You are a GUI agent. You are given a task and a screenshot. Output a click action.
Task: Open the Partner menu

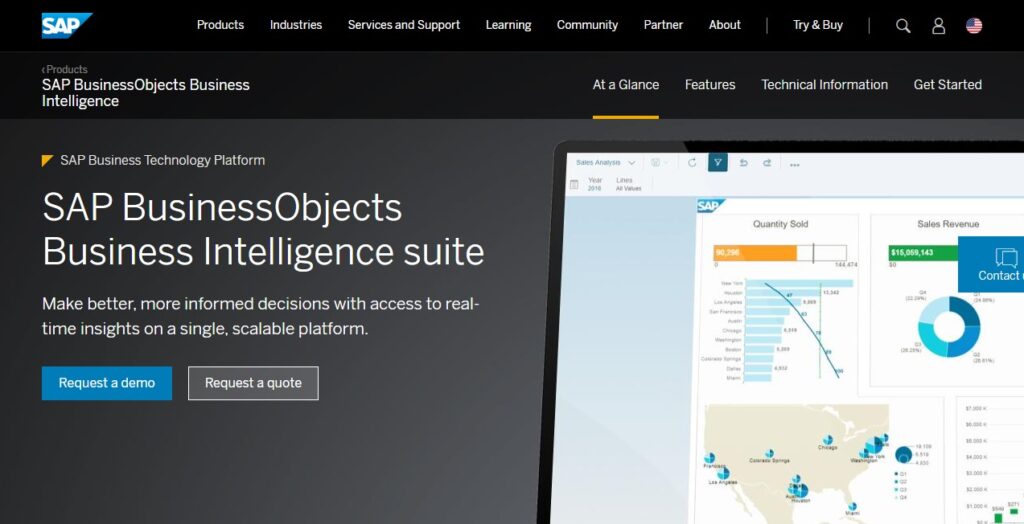tap(663, 25)
